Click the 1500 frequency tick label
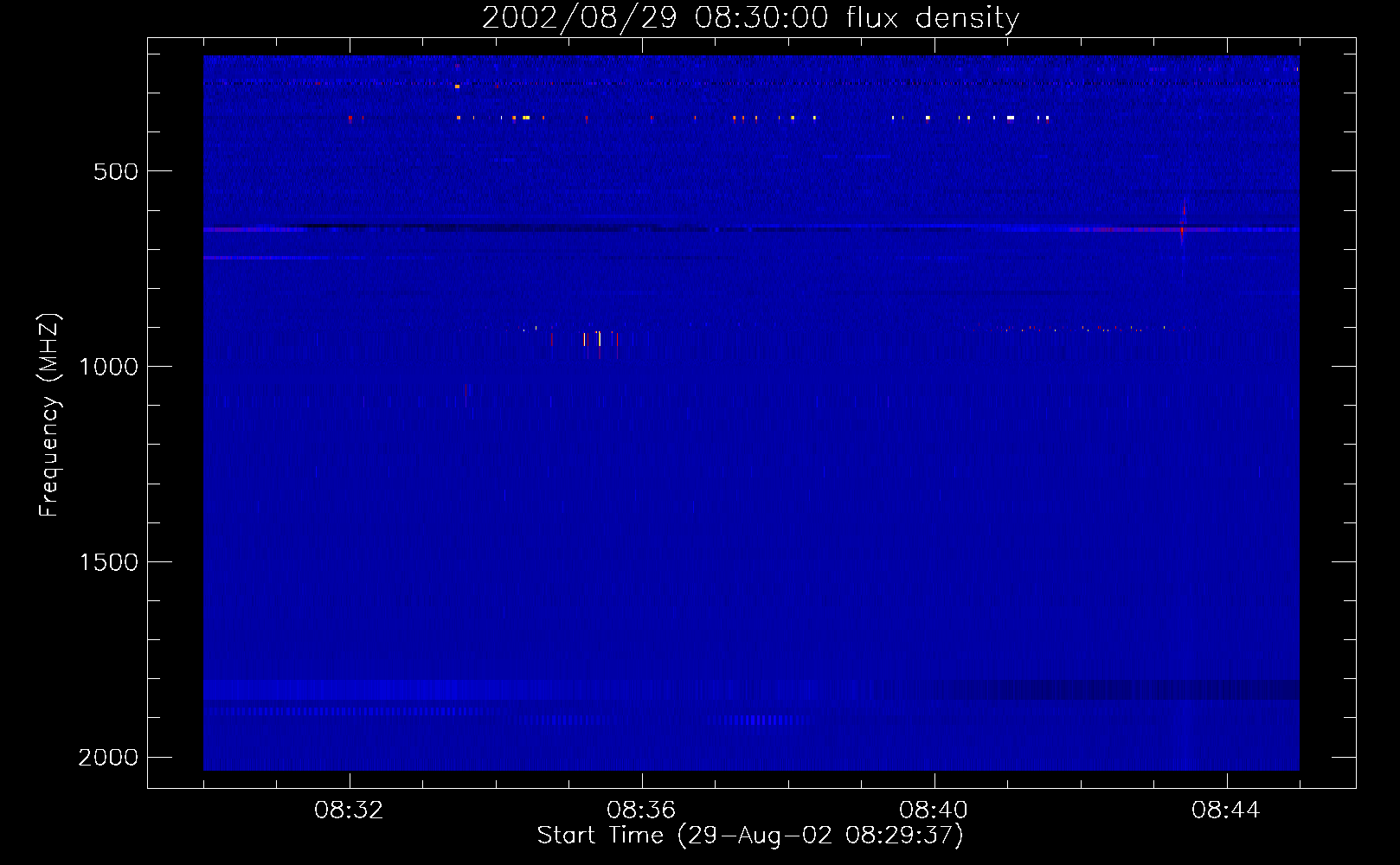Image resolution: width=1400 pixels, height=865 pixels. (109, 562)
